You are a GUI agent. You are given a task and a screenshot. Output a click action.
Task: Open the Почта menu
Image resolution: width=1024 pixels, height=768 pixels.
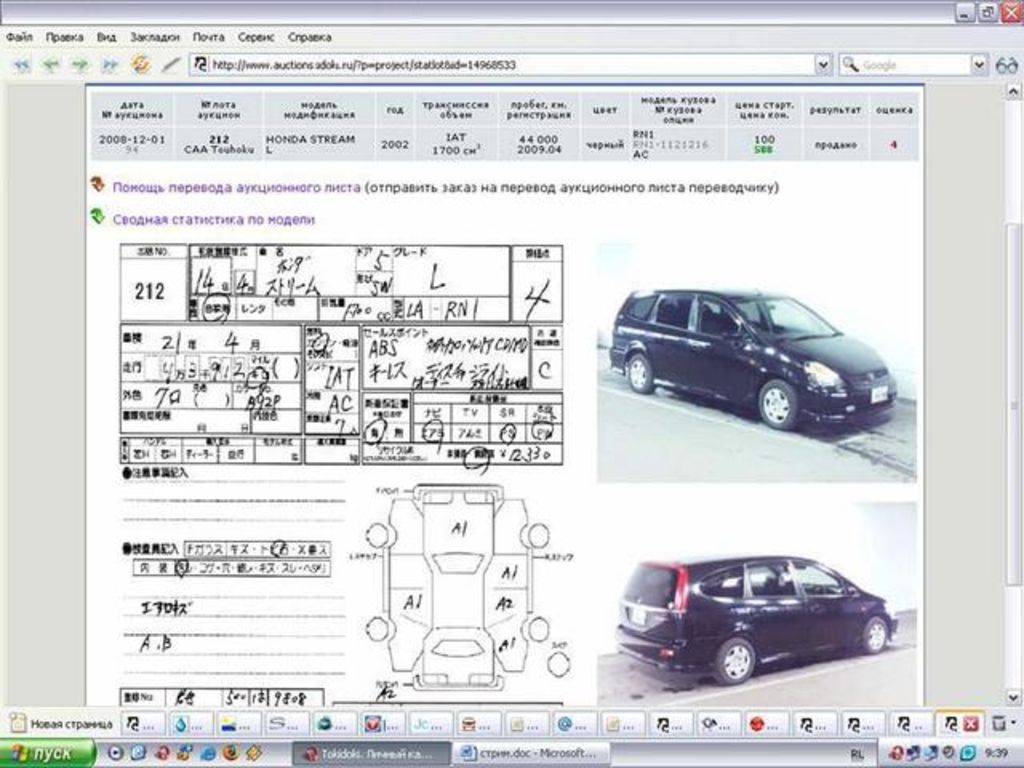208,37
